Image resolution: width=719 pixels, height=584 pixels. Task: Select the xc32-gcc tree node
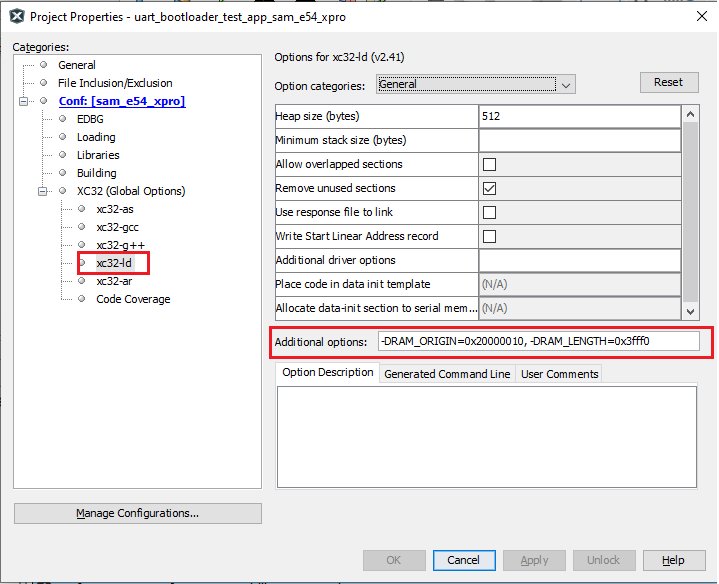(117, 227)
